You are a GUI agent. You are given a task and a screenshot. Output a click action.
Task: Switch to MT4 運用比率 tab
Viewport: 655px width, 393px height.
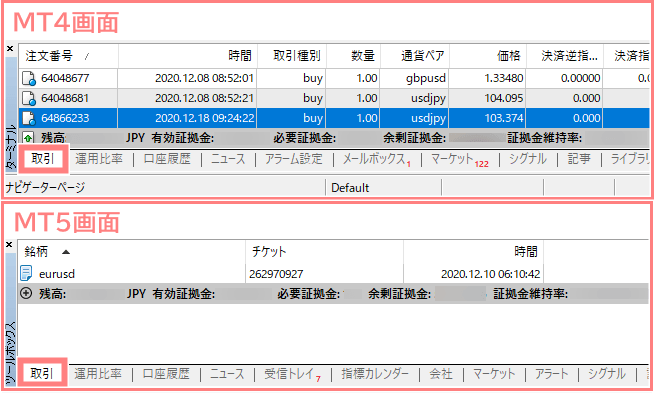pyautogui.click(x=99, y=159)
